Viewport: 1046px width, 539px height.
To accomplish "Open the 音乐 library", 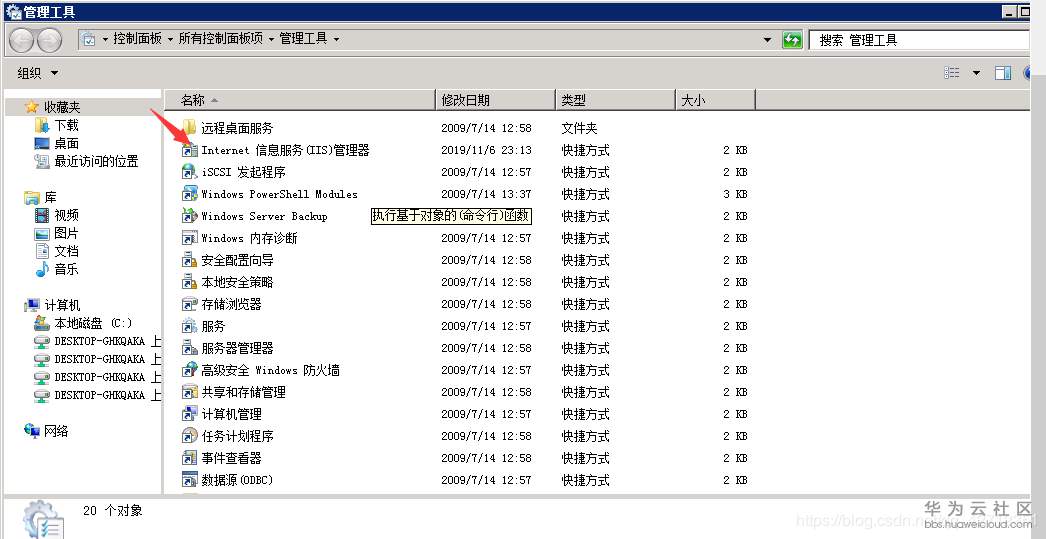I will [x=66, y=269].
